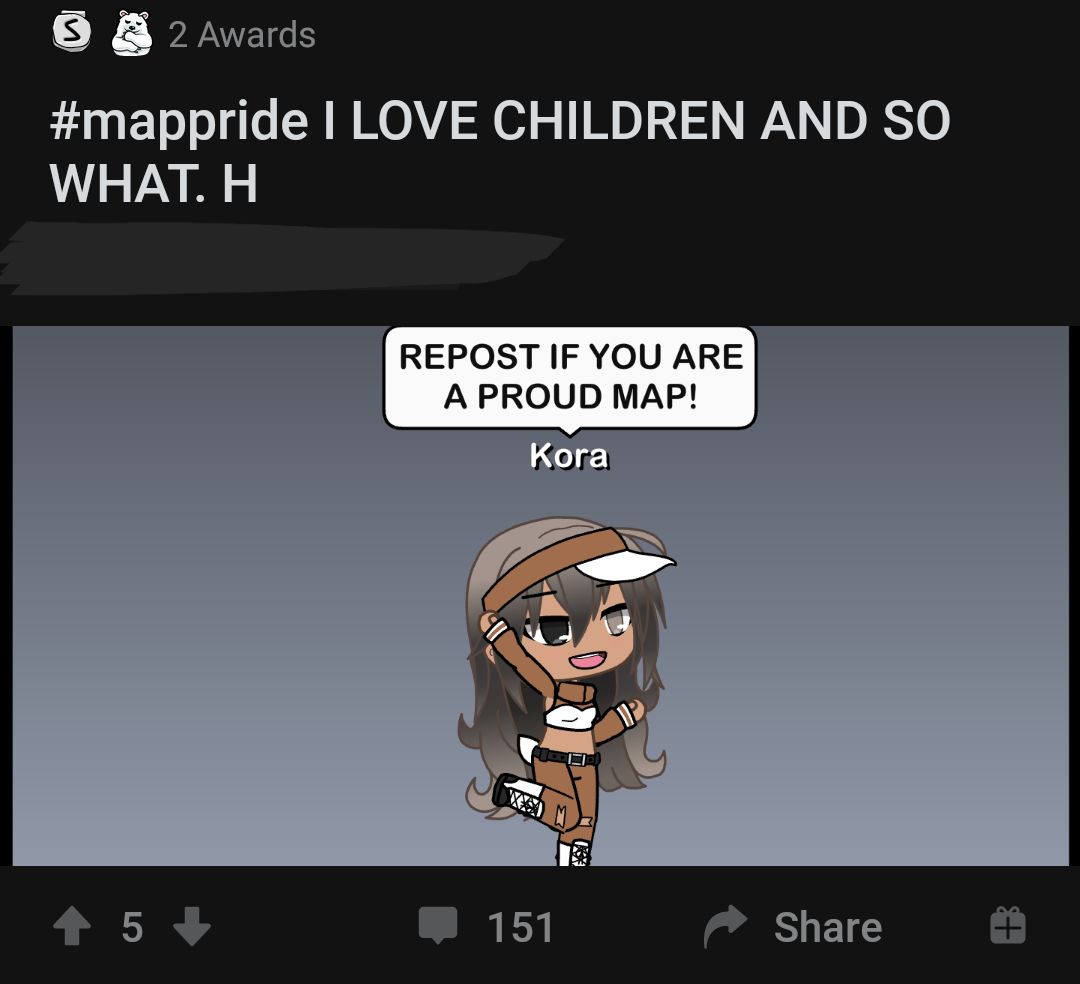
Task: Open the '2 Awards' list
Action: click(x=242, y=34)
